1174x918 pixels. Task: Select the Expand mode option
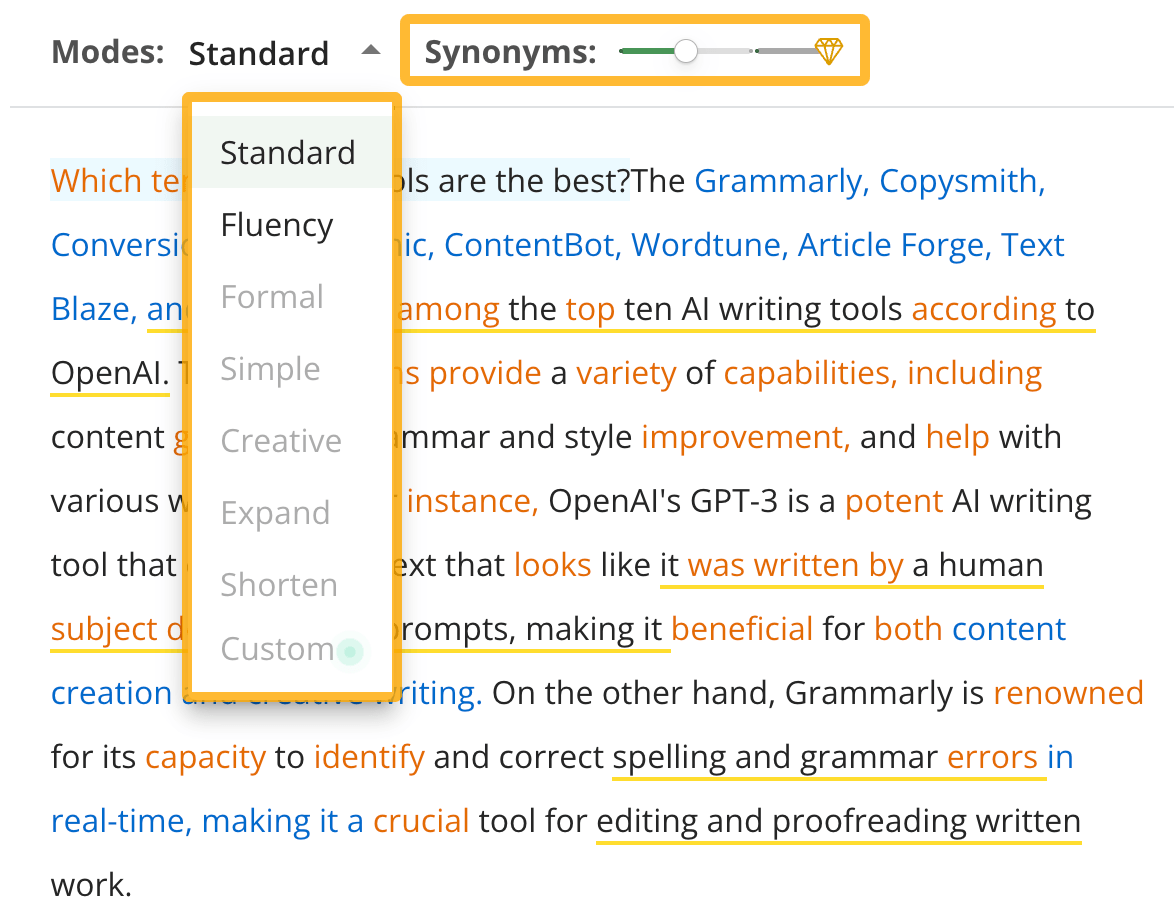click(x=292, y=512)
